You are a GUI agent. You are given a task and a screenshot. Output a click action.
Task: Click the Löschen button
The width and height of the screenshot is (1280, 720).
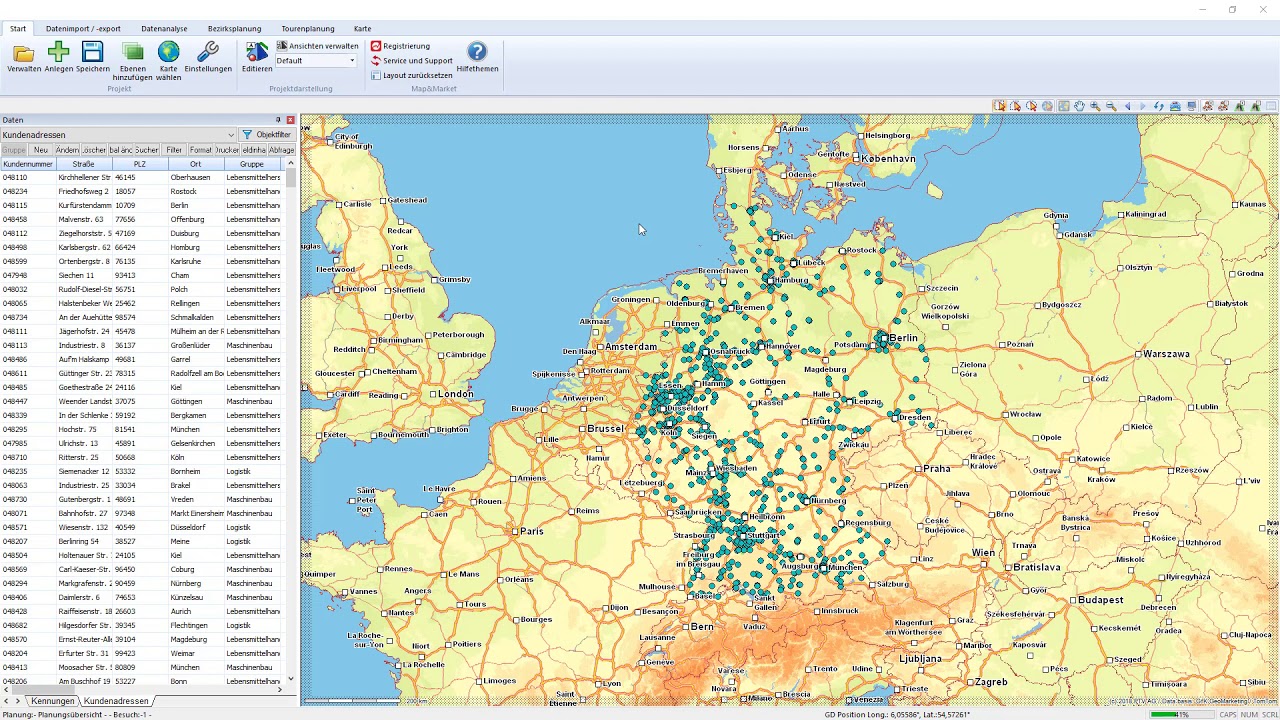pyautogui.click(x=94, y=150)
